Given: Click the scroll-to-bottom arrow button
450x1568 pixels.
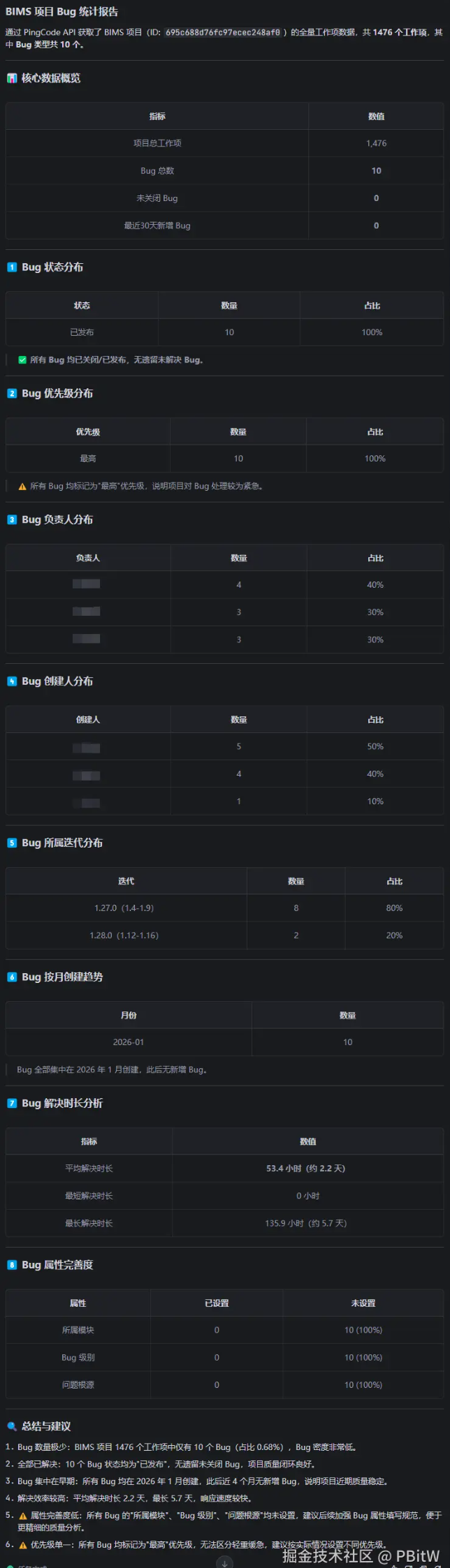Looking at the screenshot, I should pyautogui.click(x=224, y=1562).
